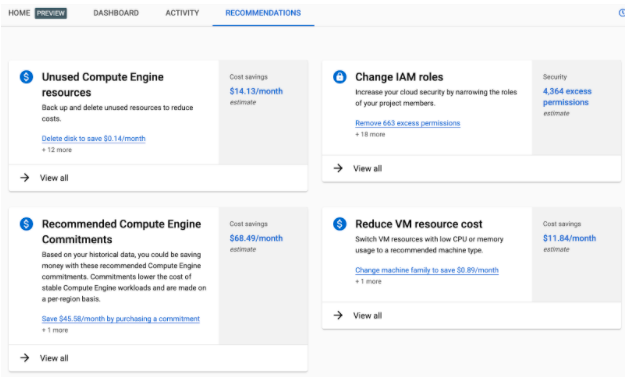This screenshot has height=378, width=629.
Task: Switch to the Activity tab
Action: click(182, 13)
